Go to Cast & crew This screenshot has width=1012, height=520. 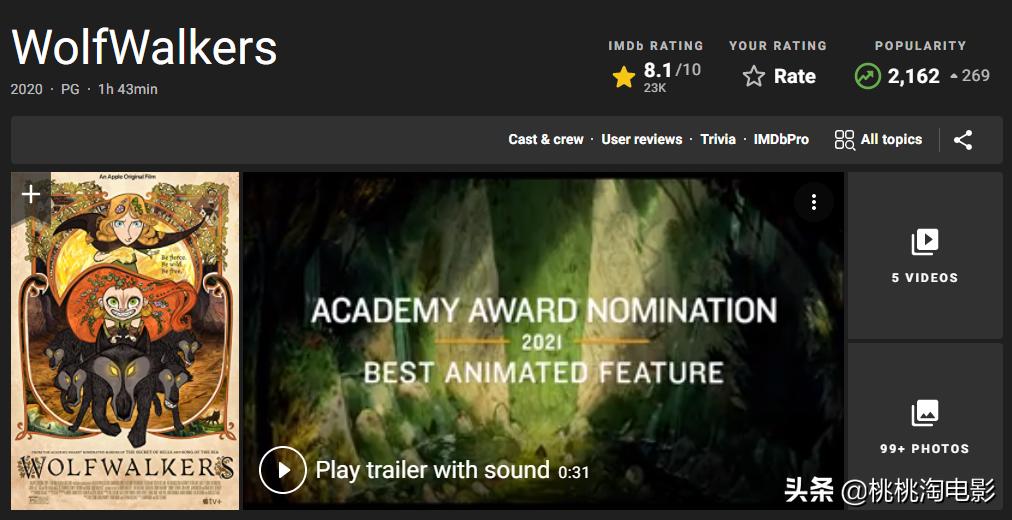coord(545,139)
